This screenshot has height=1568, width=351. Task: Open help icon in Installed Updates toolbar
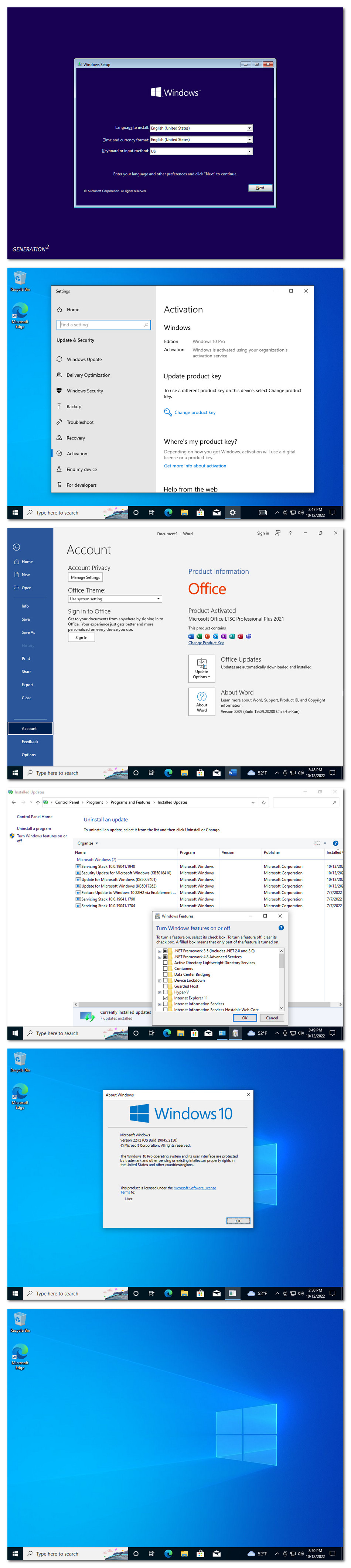335,843
